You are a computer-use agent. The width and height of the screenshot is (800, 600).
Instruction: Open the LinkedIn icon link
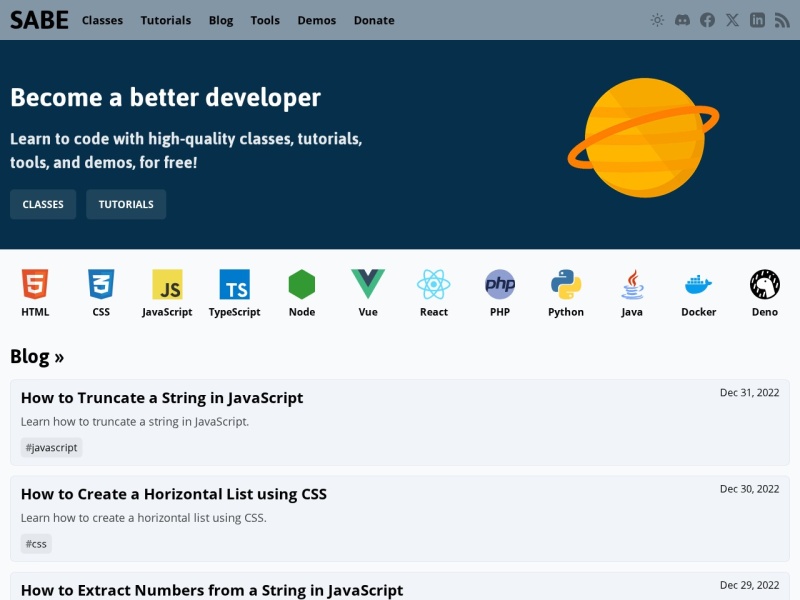coord(757,20)
